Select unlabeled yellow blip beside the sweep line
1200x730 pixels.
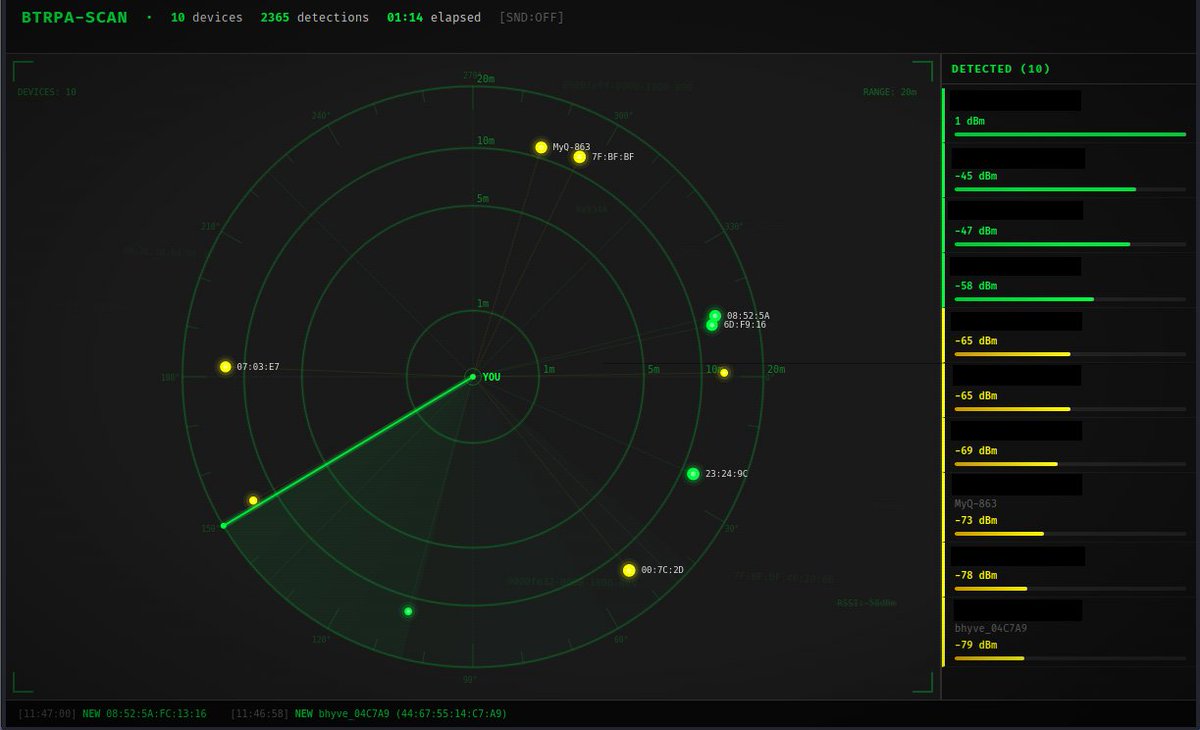tap(253, 500)
